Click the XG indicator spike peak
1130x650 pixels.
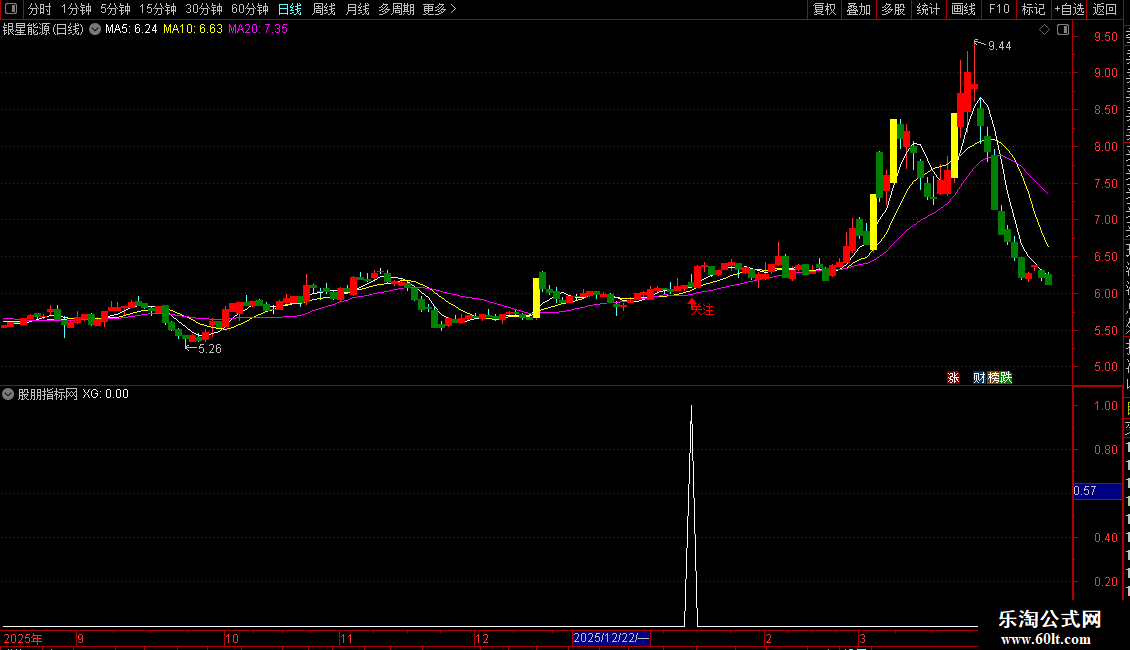[691, 407]
